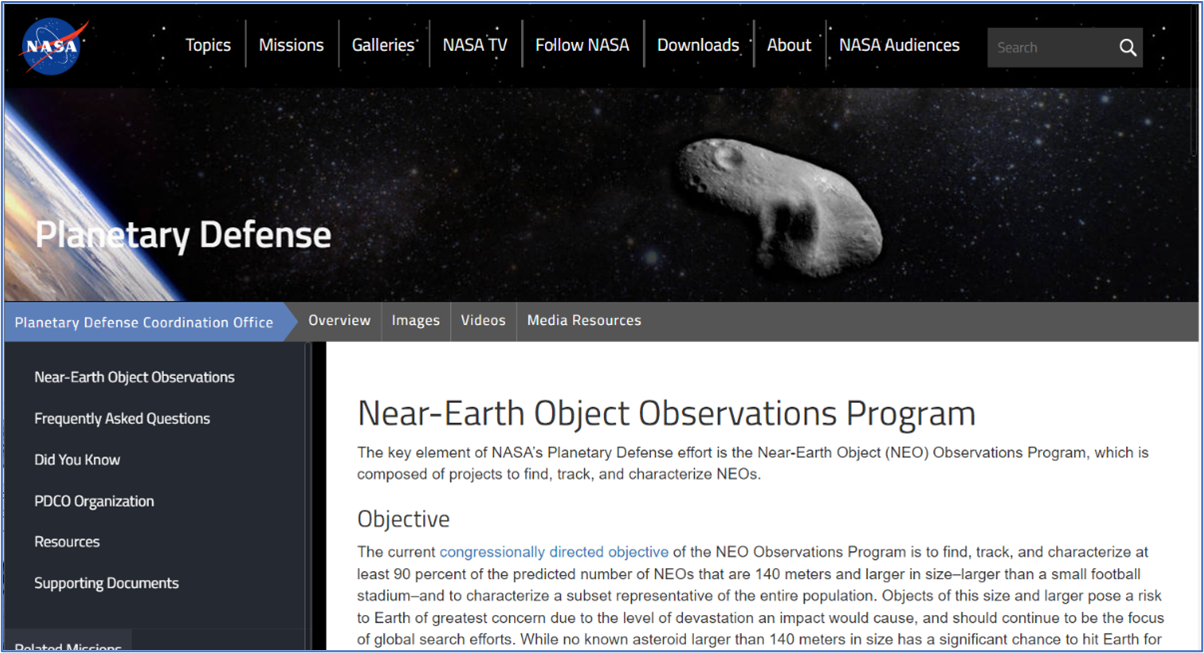Open the Follow NASA menu
This screenshot has width=1204, height=653.
tap(582, 45)
